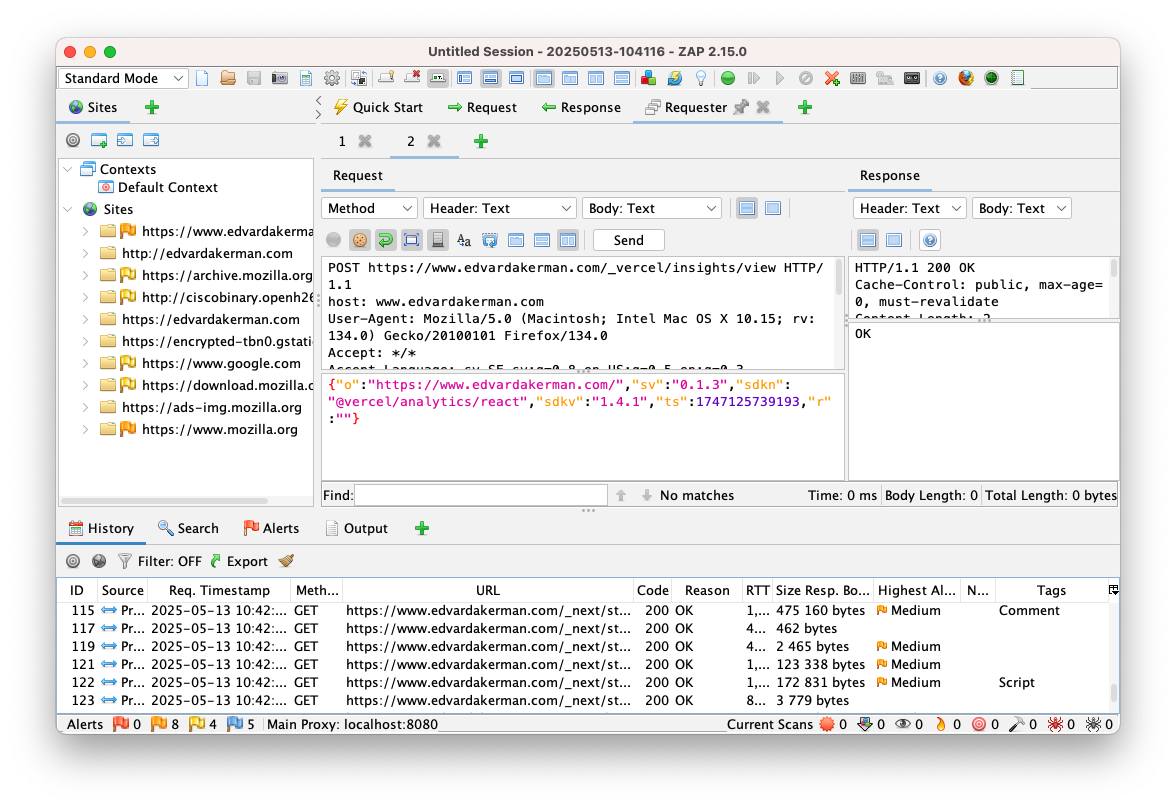
Task: Open the Search tab in bottom panel
Action: coord(188,529)
